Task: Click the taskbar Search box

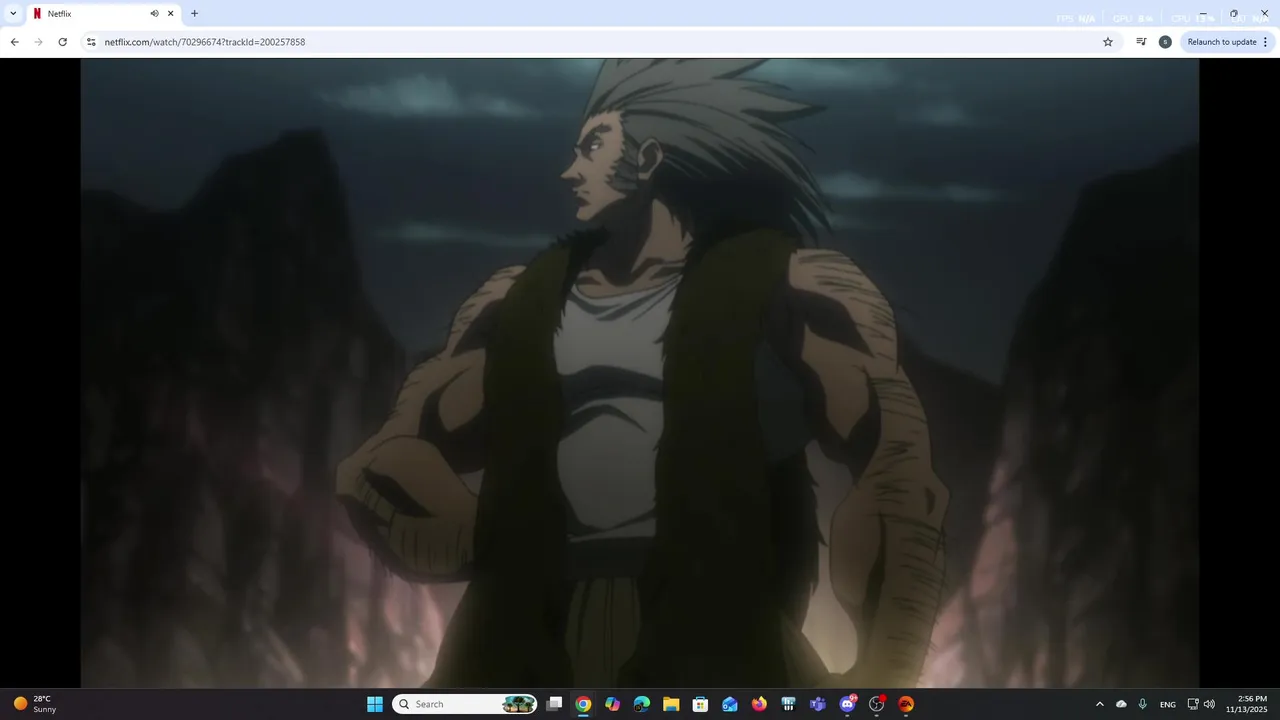Action: coord(465,704)
